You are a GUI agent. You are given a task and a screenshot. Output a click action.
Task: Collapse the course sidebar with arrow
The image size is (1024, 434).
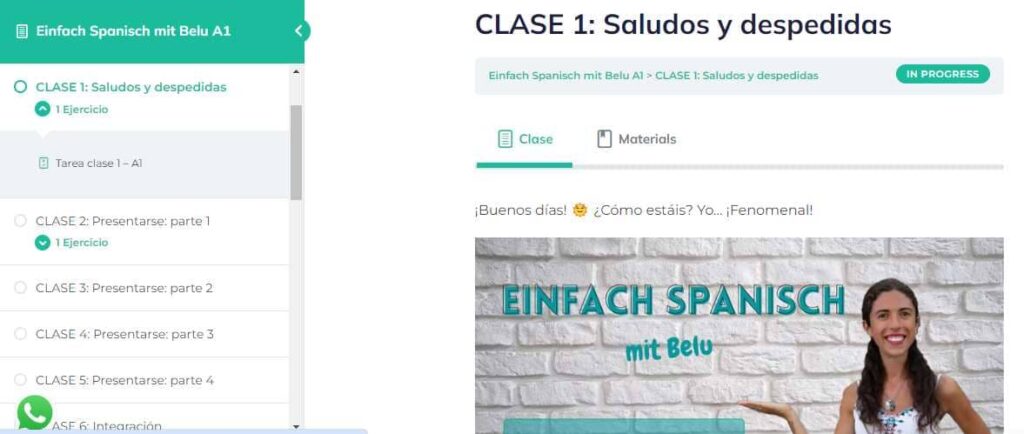tap(299, 31)
